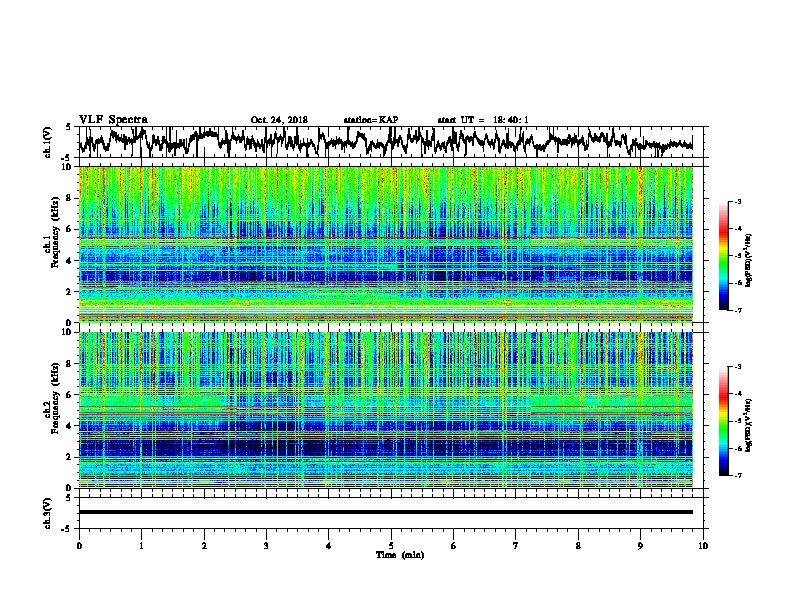Click the log(PSD) label beside ch.1 colorbar

click(x=749, y=260)
